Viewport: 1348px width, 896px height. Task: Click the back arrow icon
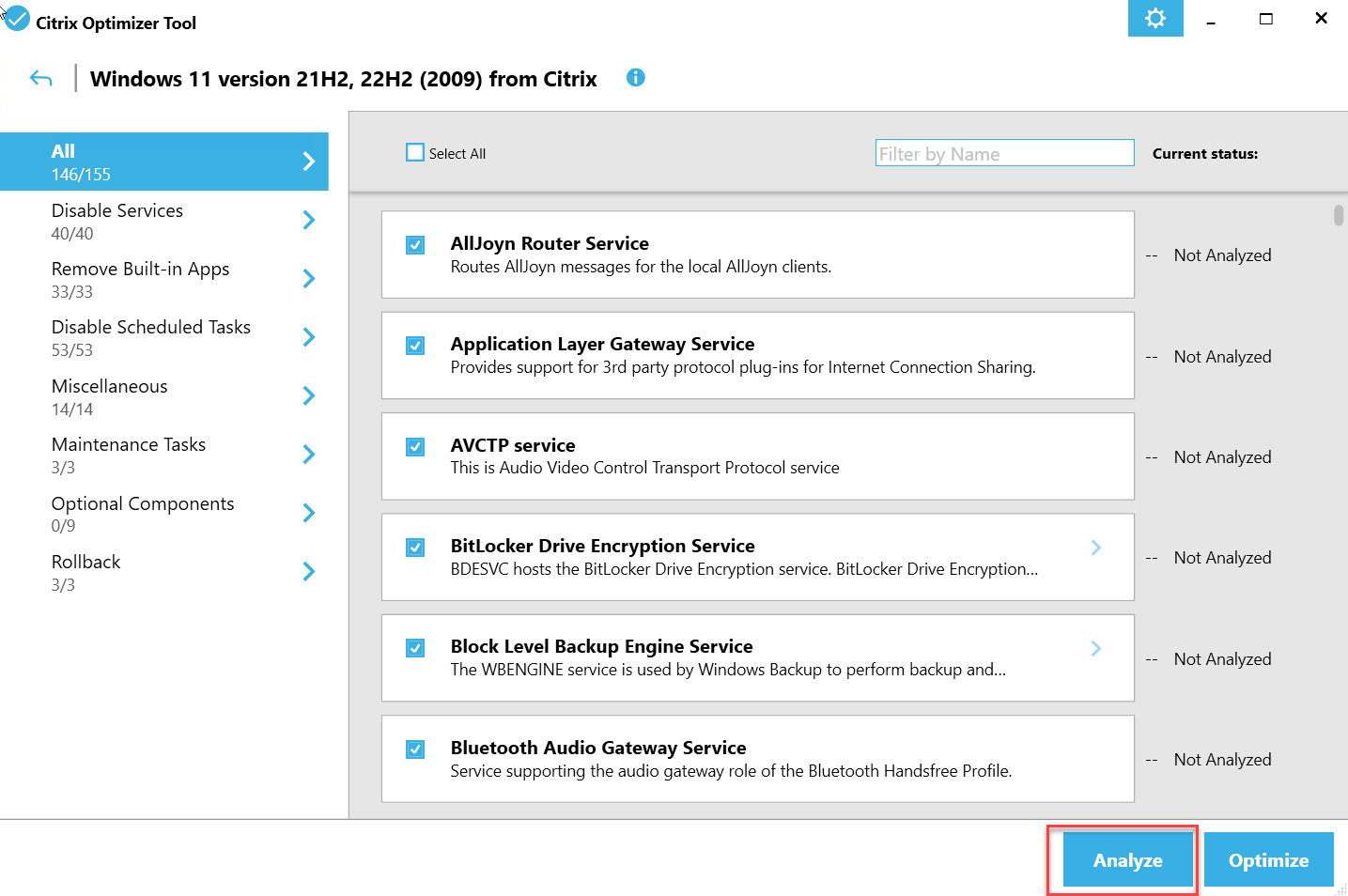pos(40,79)
